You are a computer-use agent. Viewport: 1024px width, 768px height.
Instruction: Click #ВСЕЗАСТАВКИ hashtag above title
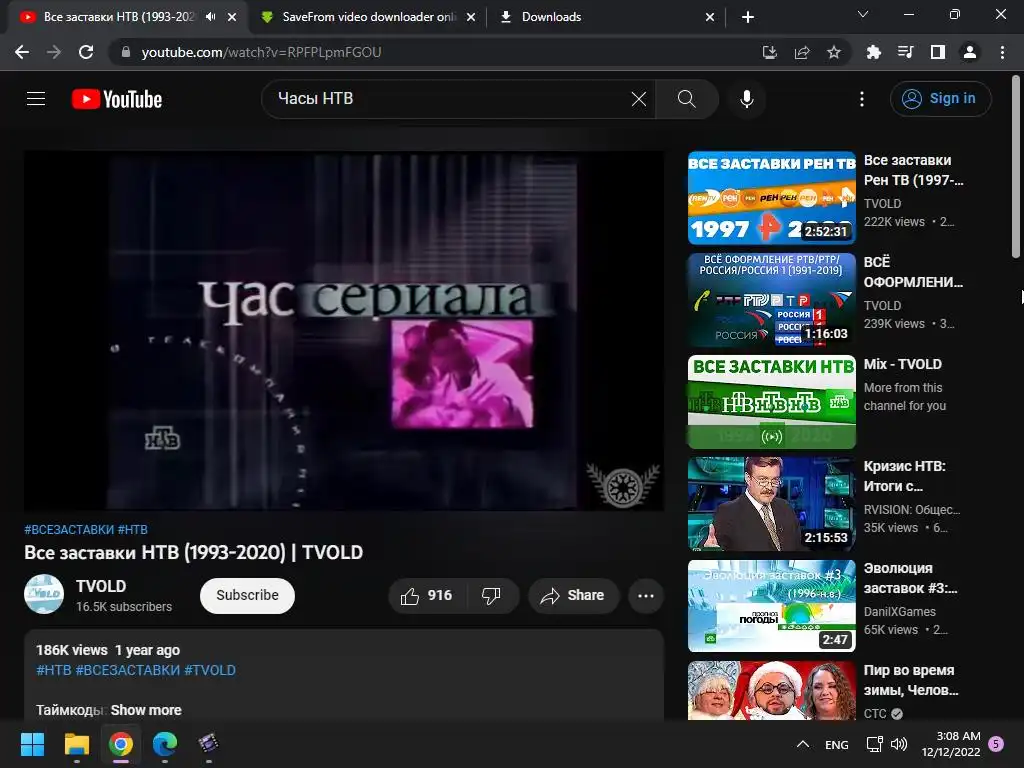click(69, 530)
